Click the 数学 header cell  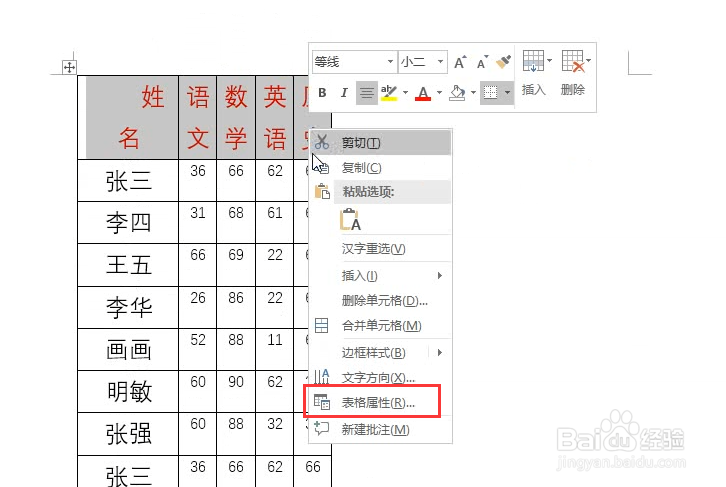(236, 118)
